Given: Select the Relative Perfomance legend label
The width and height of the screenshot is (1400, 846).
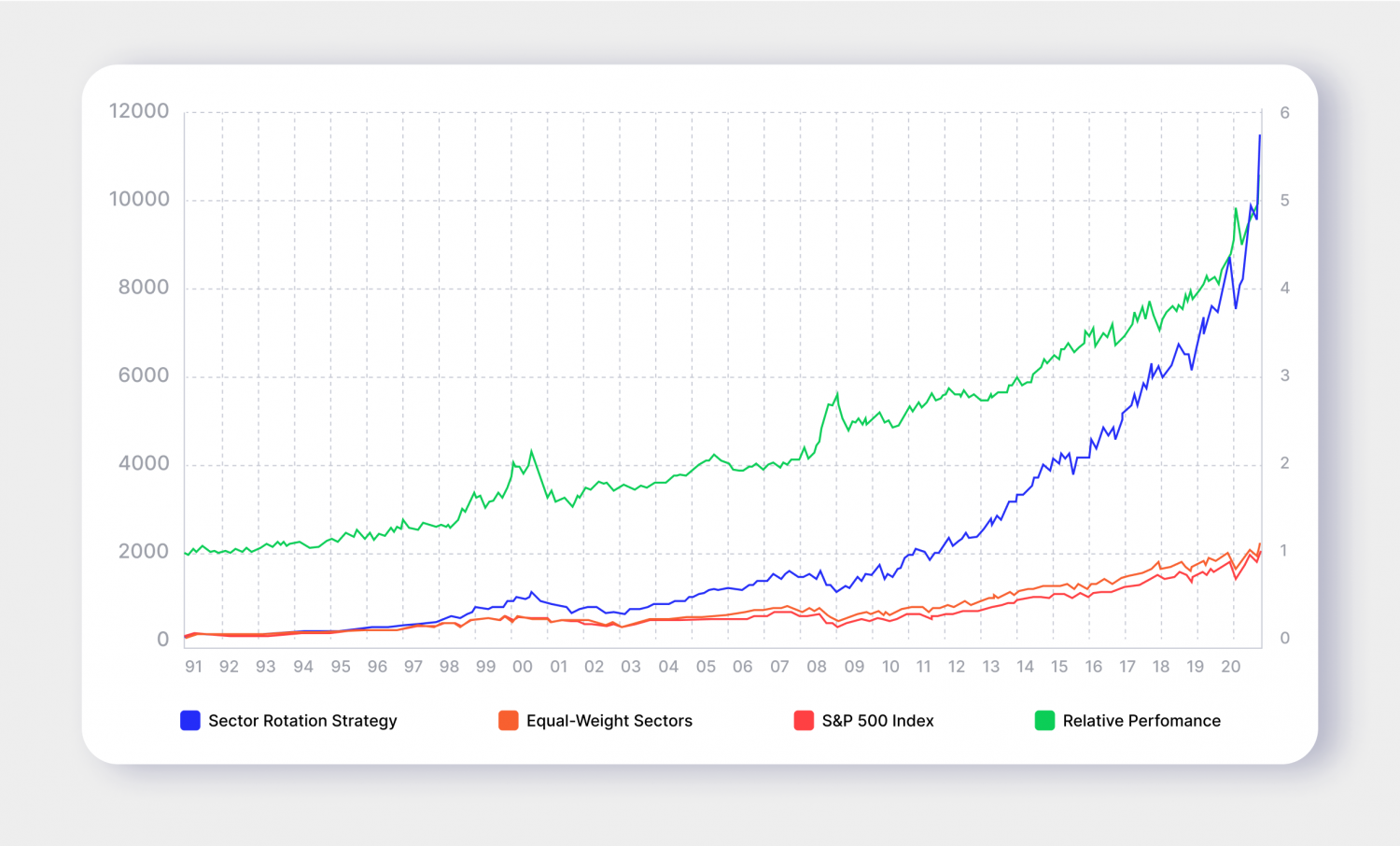Looking at the screenshot, I should pos(1141,721).
